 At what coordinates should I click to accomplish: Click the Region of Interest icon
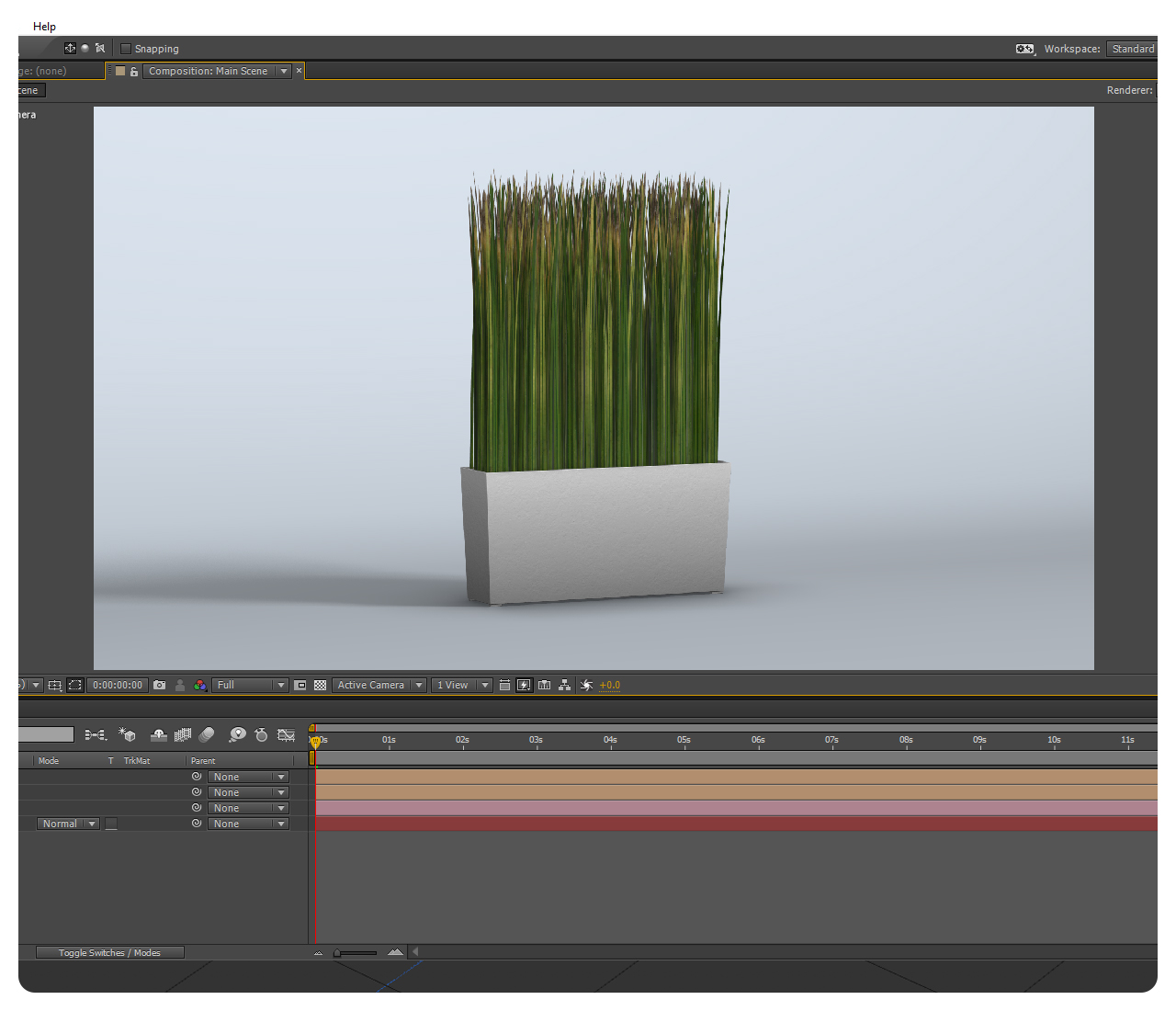click(300, 686)
